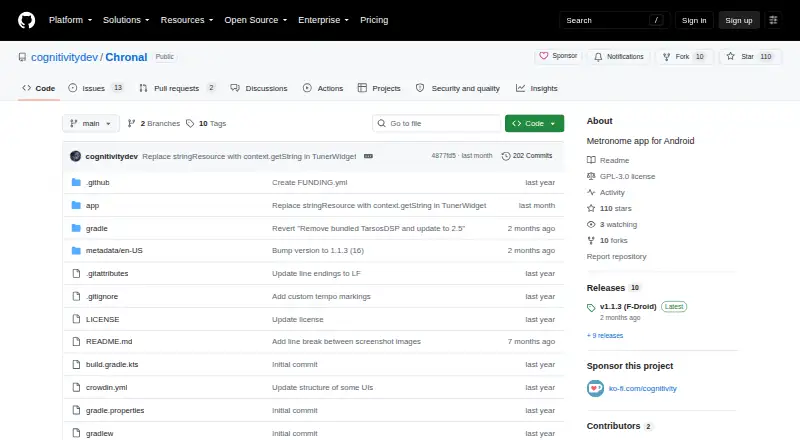The image size is (800, 440).
Task: Open the Actions tab
Action: click(x=323, y=88)
